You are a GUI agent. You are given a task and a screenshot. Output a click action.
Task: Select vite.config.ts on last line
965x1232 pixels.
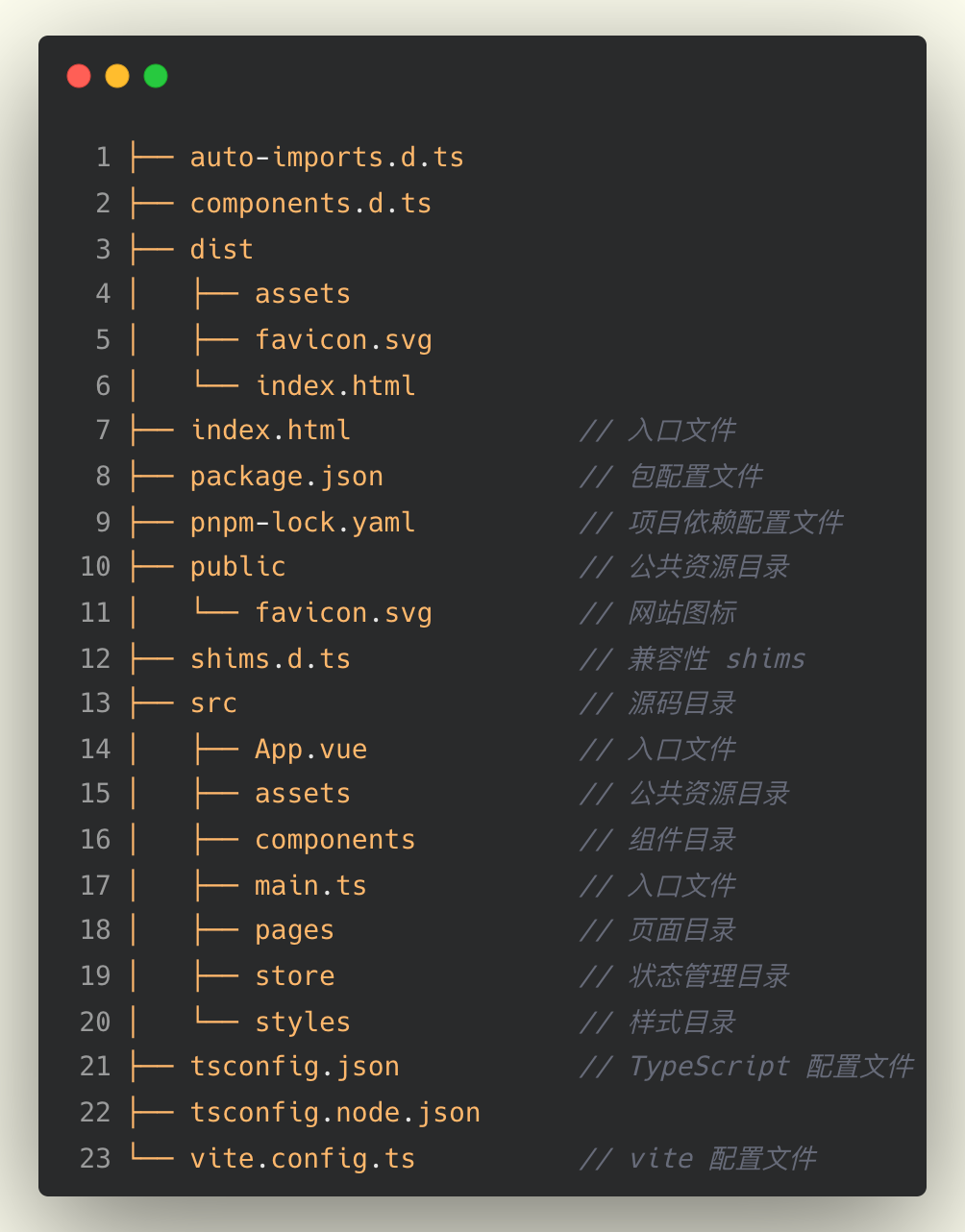coord(303,1158)
